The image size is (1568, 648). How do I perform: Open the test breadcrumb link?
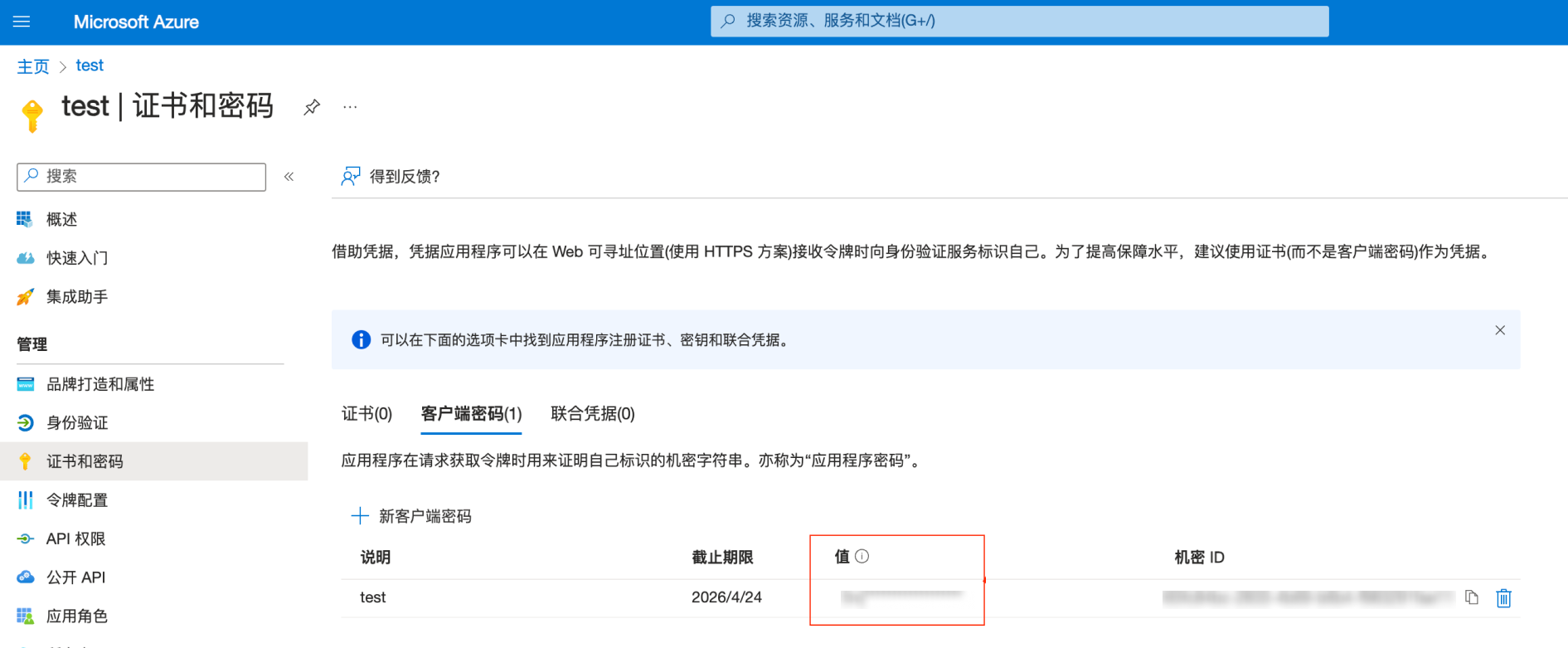coord(90,66)
